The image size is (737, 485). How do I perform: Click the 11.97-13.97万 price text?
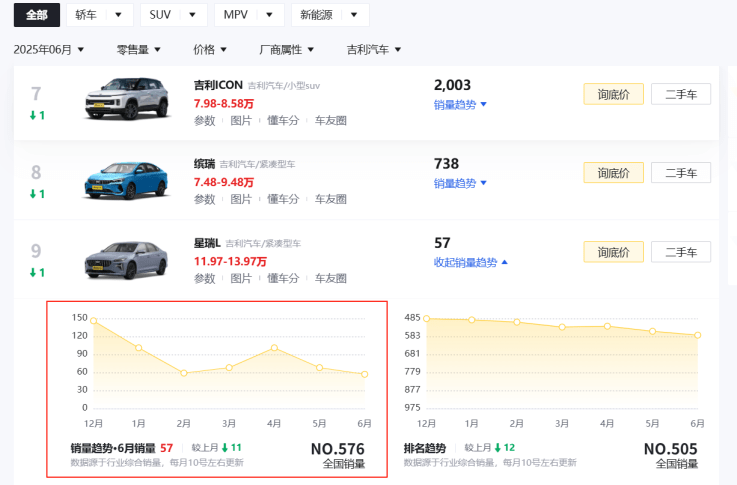[230, 261]
